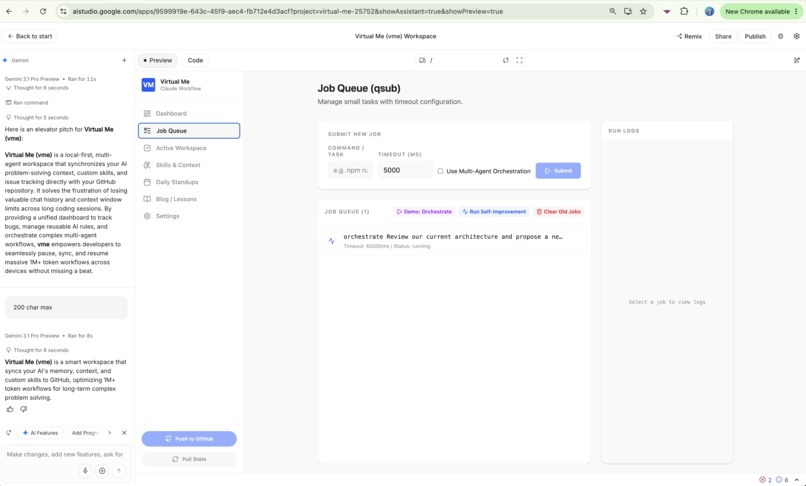Focus the Command / Task input field
Screen dimensions: 806x486
point(351,170)
